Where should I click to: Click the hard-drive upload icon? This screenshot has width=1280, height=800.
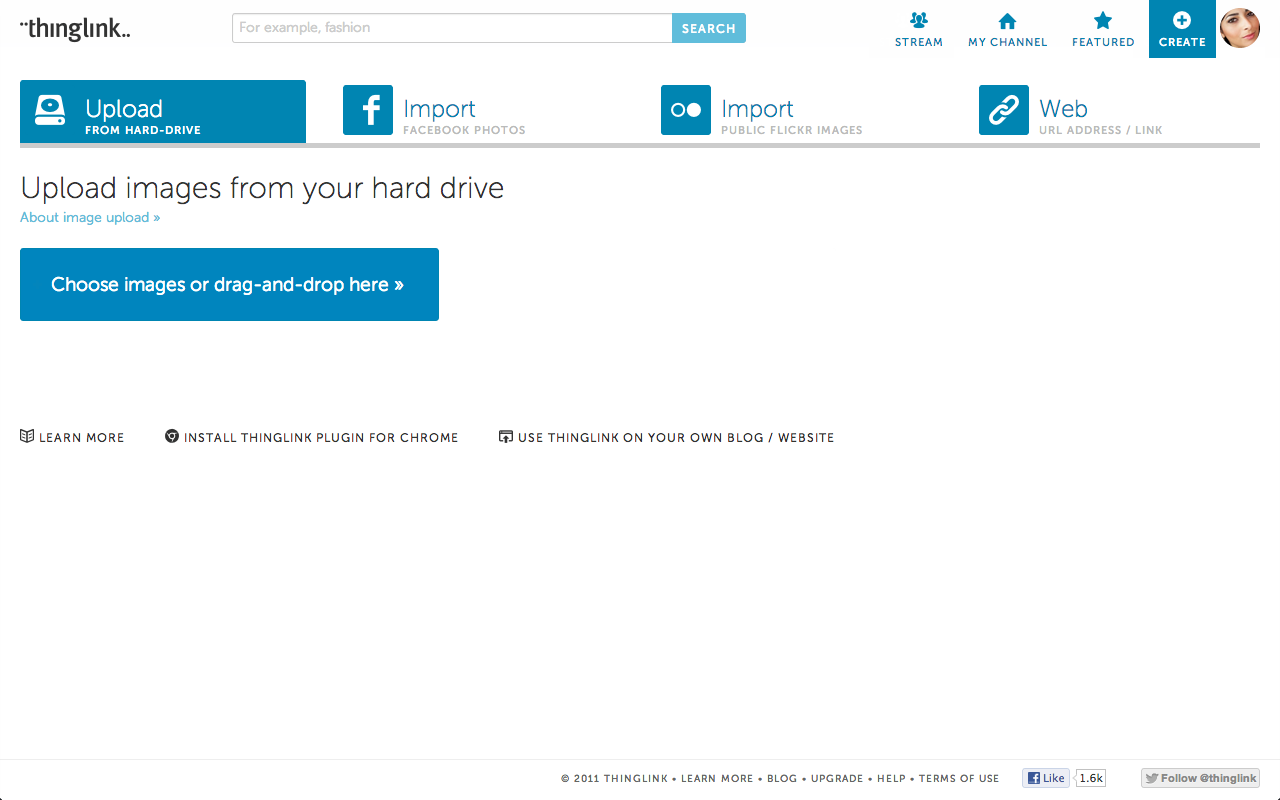point(50,110)
